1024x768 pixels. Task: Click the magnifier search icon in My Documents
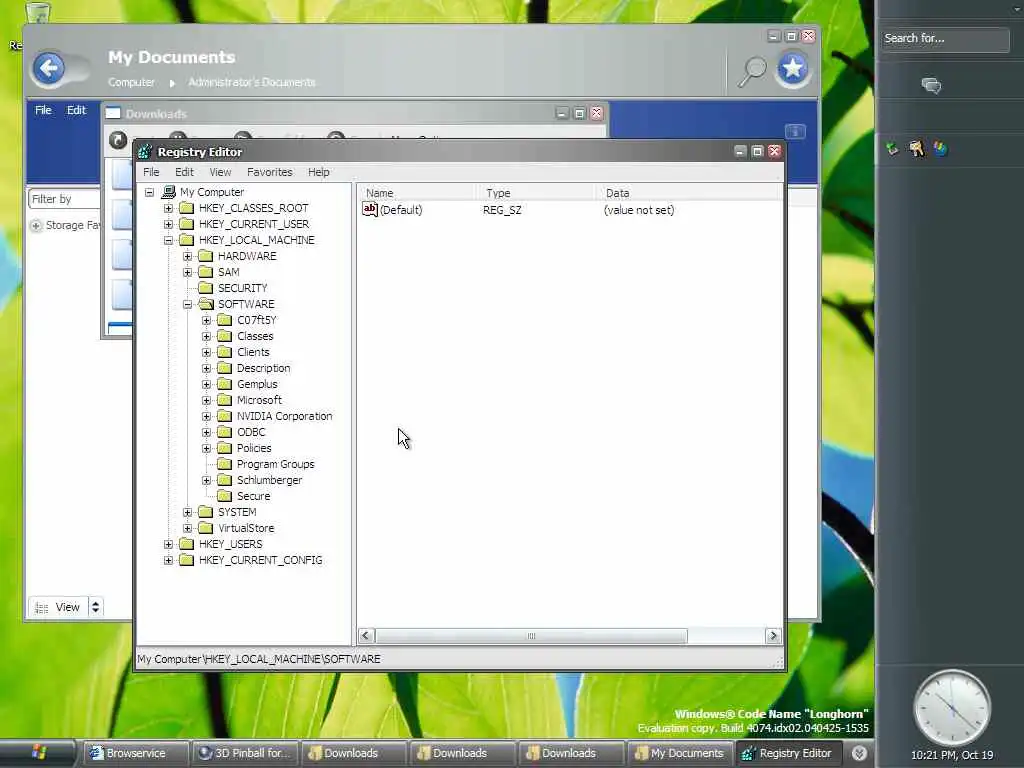[x=752, y=71]
